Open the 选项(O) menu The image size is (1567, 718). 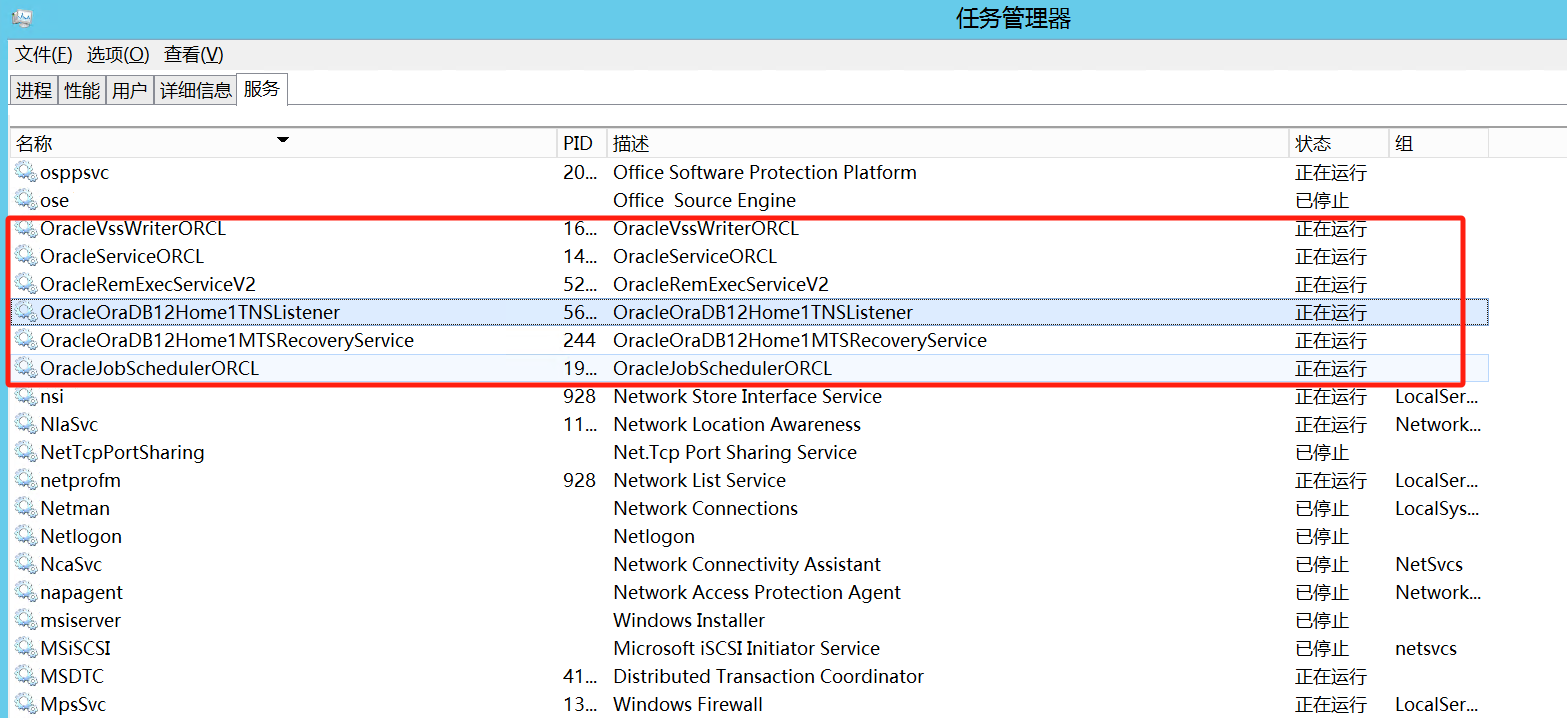[x=118, y=55]
